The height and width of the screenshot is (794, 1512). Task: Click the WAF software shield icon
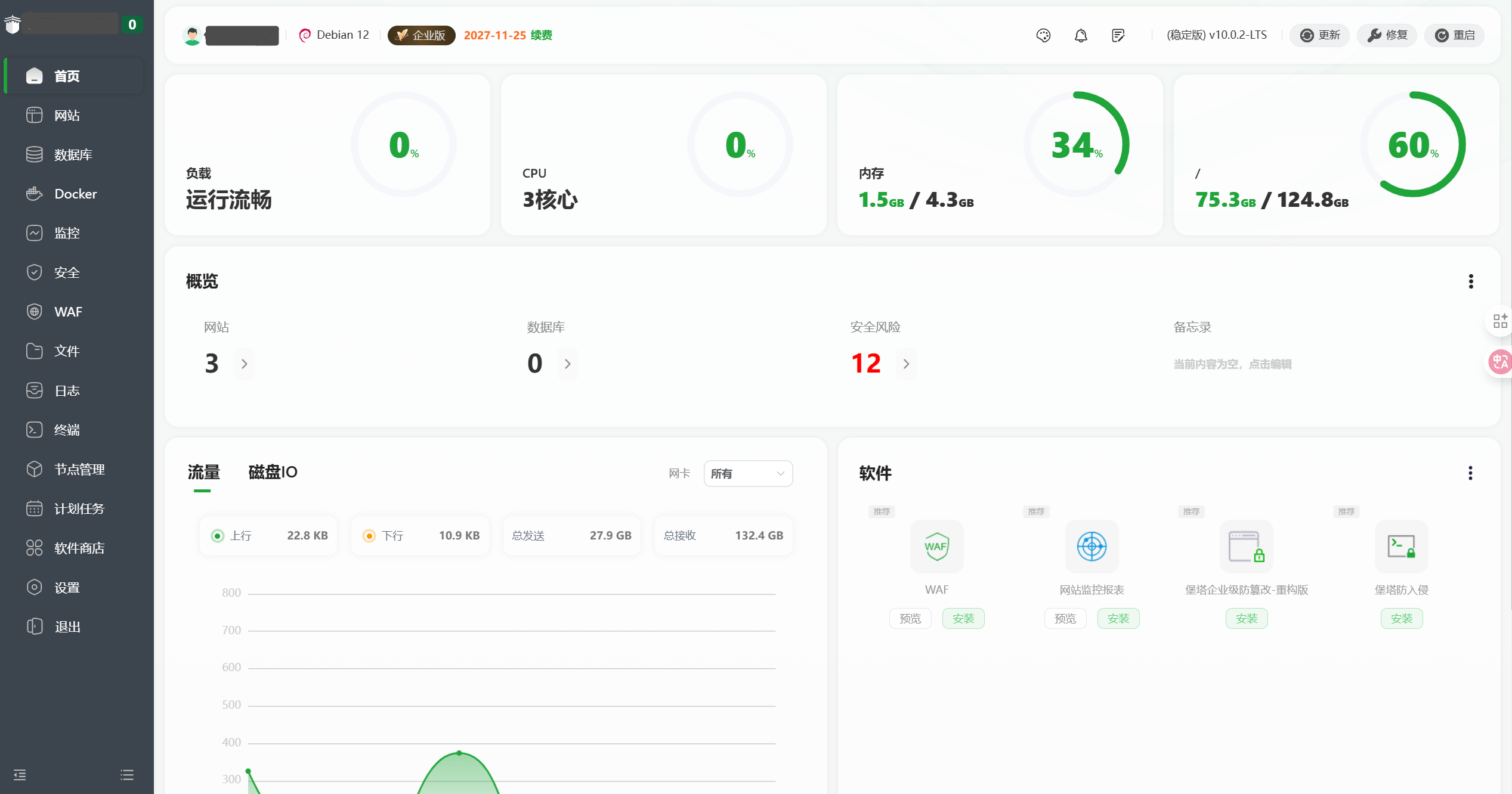click(936, 546)
